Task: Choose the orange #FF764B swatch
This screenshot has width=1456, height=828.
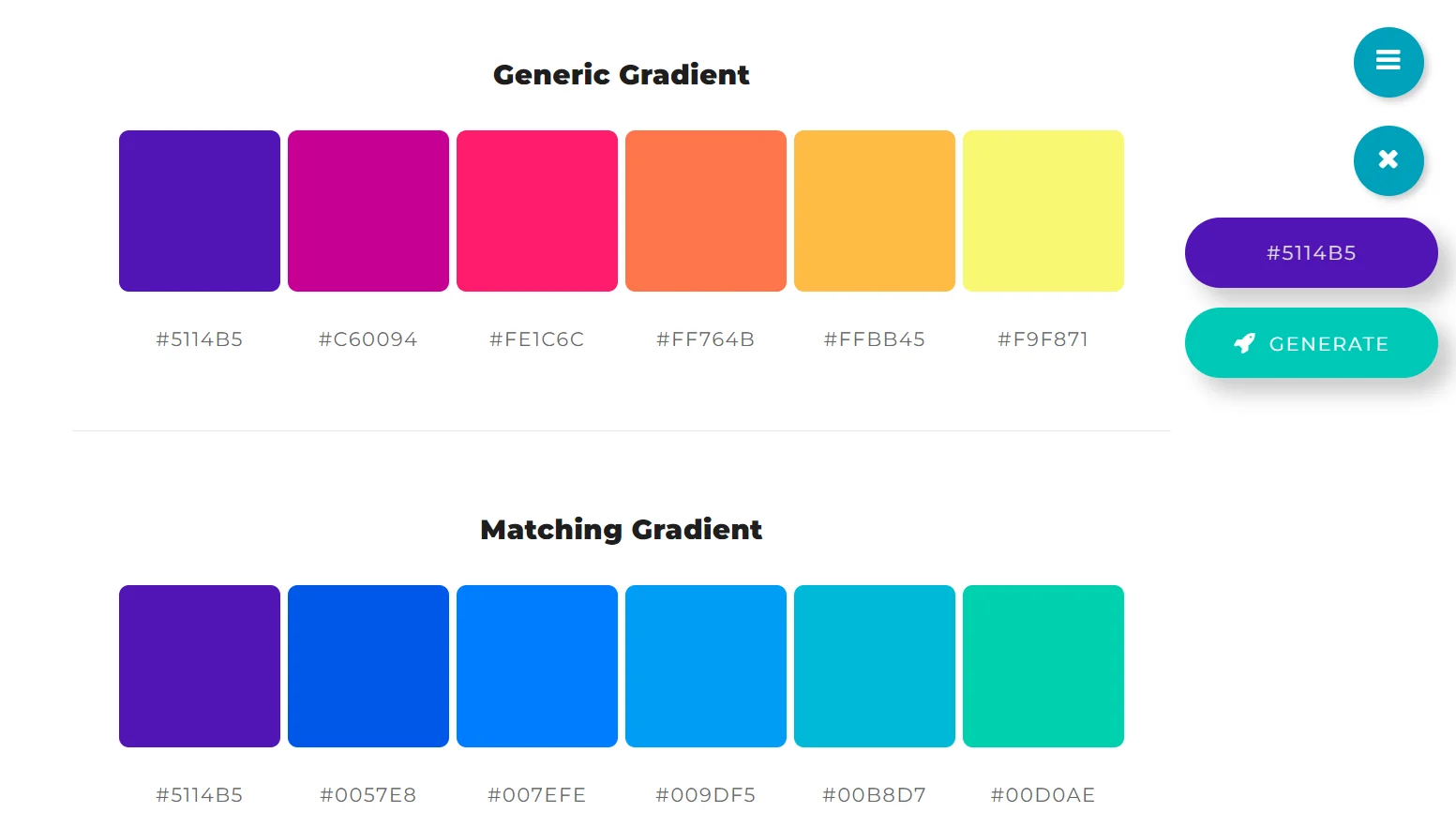Action: pyautogui.click(x=706, y=211)
